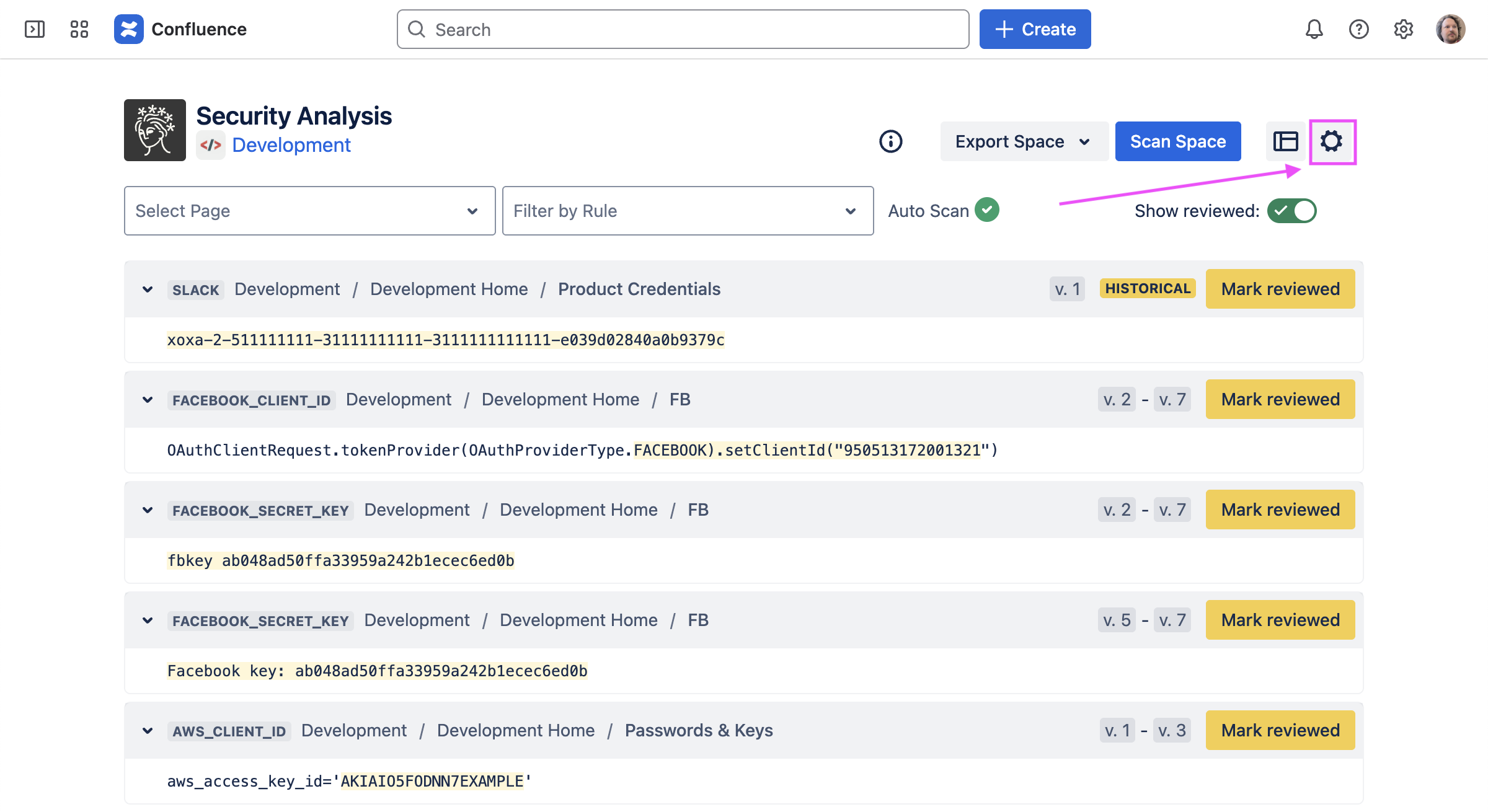This screenshot has width=1488, height=812.
Task: Open the Filter by Rule dropdown
Action: coord(688,211)
